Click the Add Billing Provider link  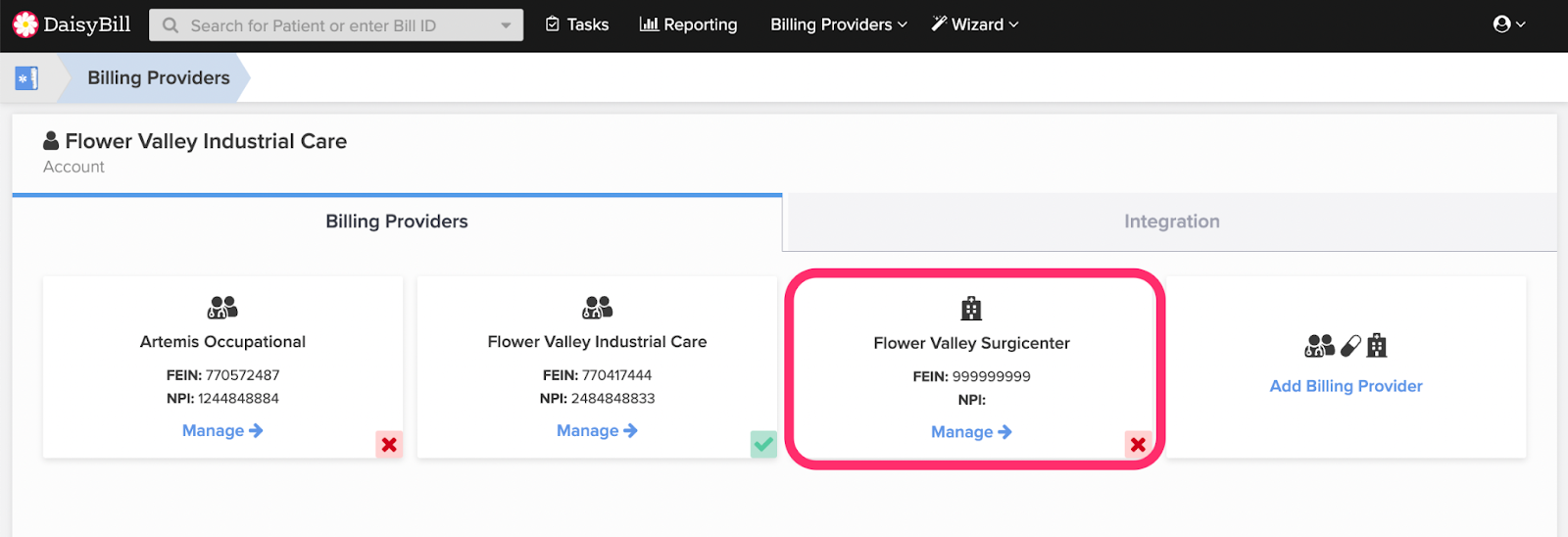click(x=1346, y=386)
